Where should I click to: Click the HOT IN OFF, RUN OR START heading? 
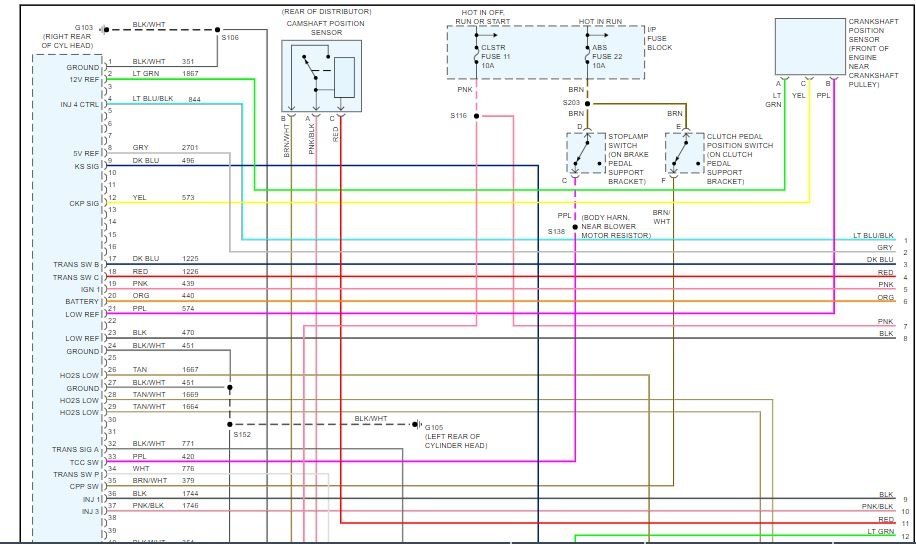483,17
